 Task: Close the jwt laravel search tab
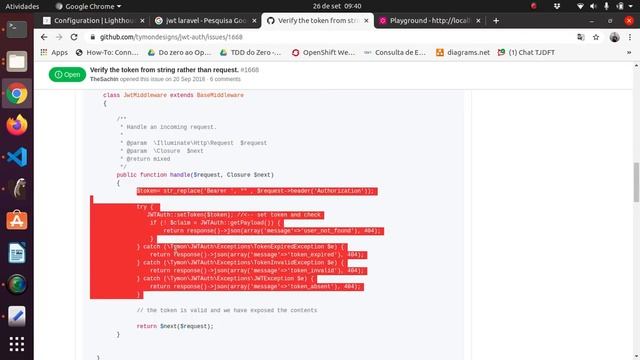click(254, 20)
